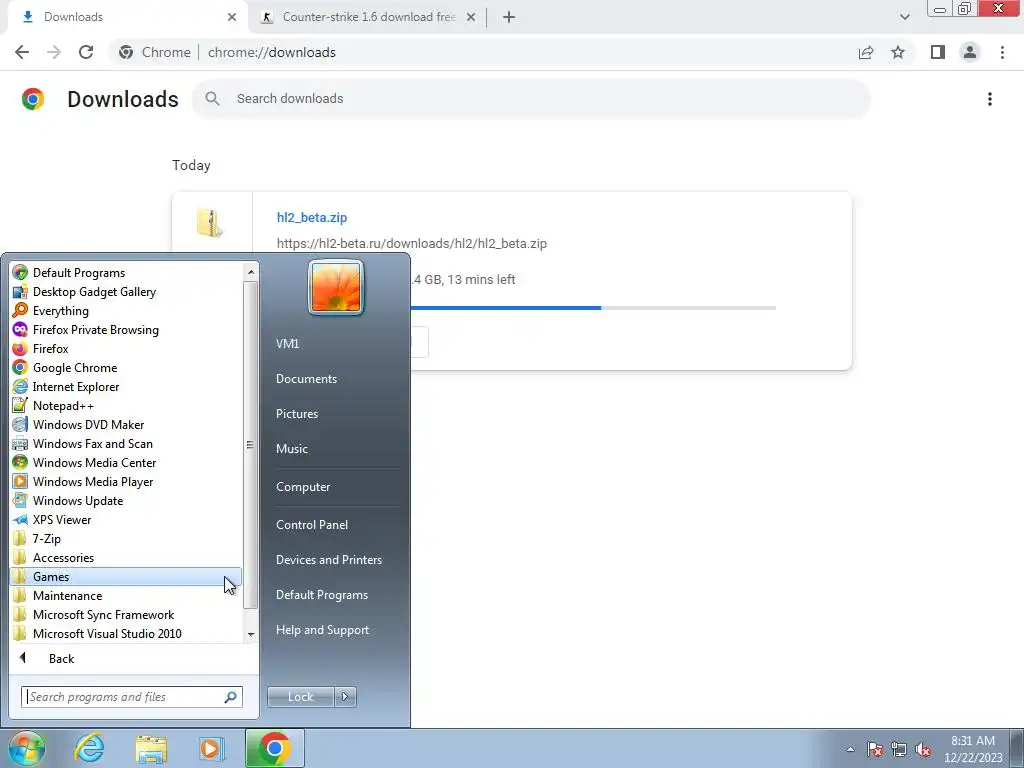Launch Windows DVD Maker
The width and height of the screenshot is (1024, 768).
click(88, 424)
